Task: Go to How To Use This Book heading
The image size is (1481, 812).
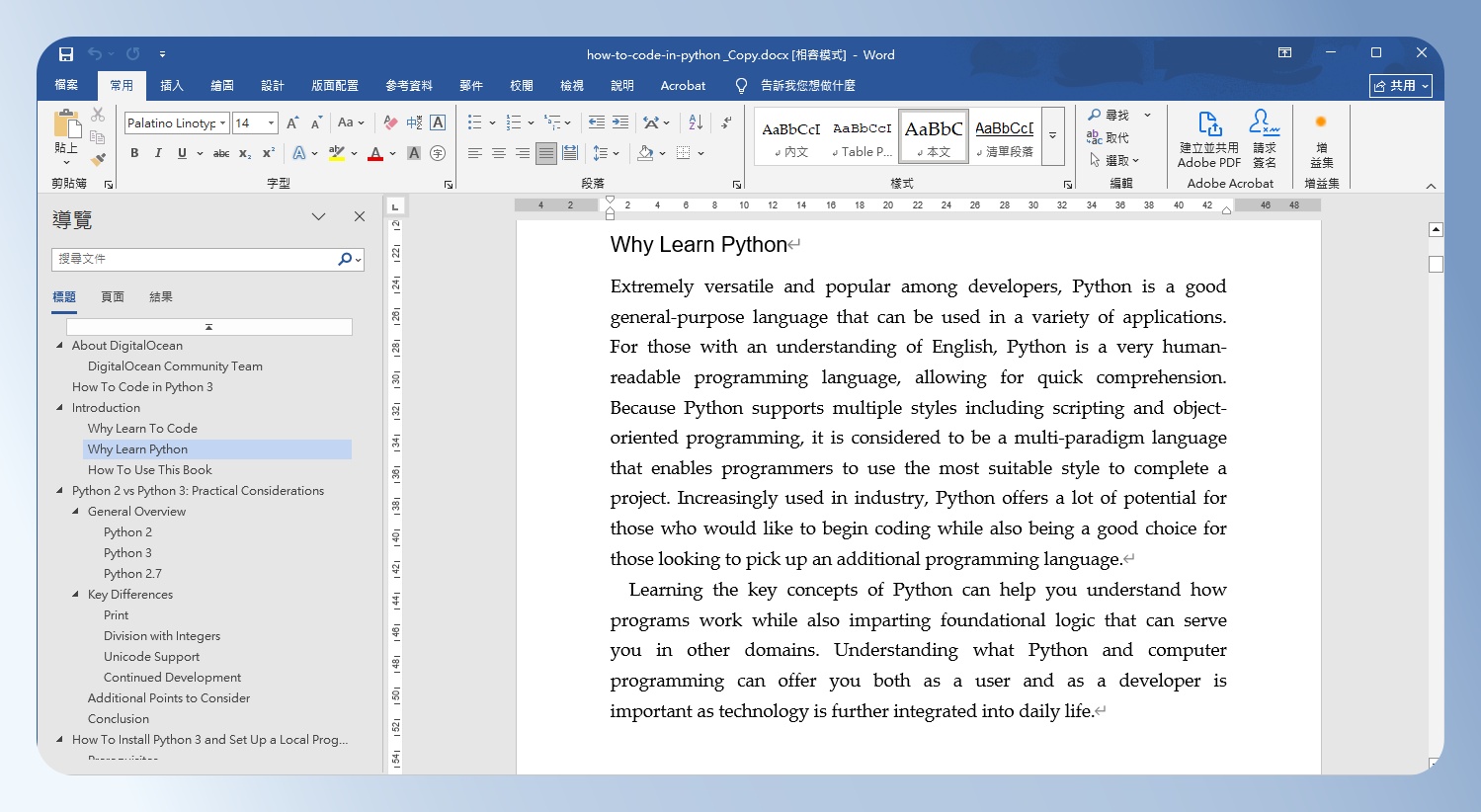Action: 150,470
